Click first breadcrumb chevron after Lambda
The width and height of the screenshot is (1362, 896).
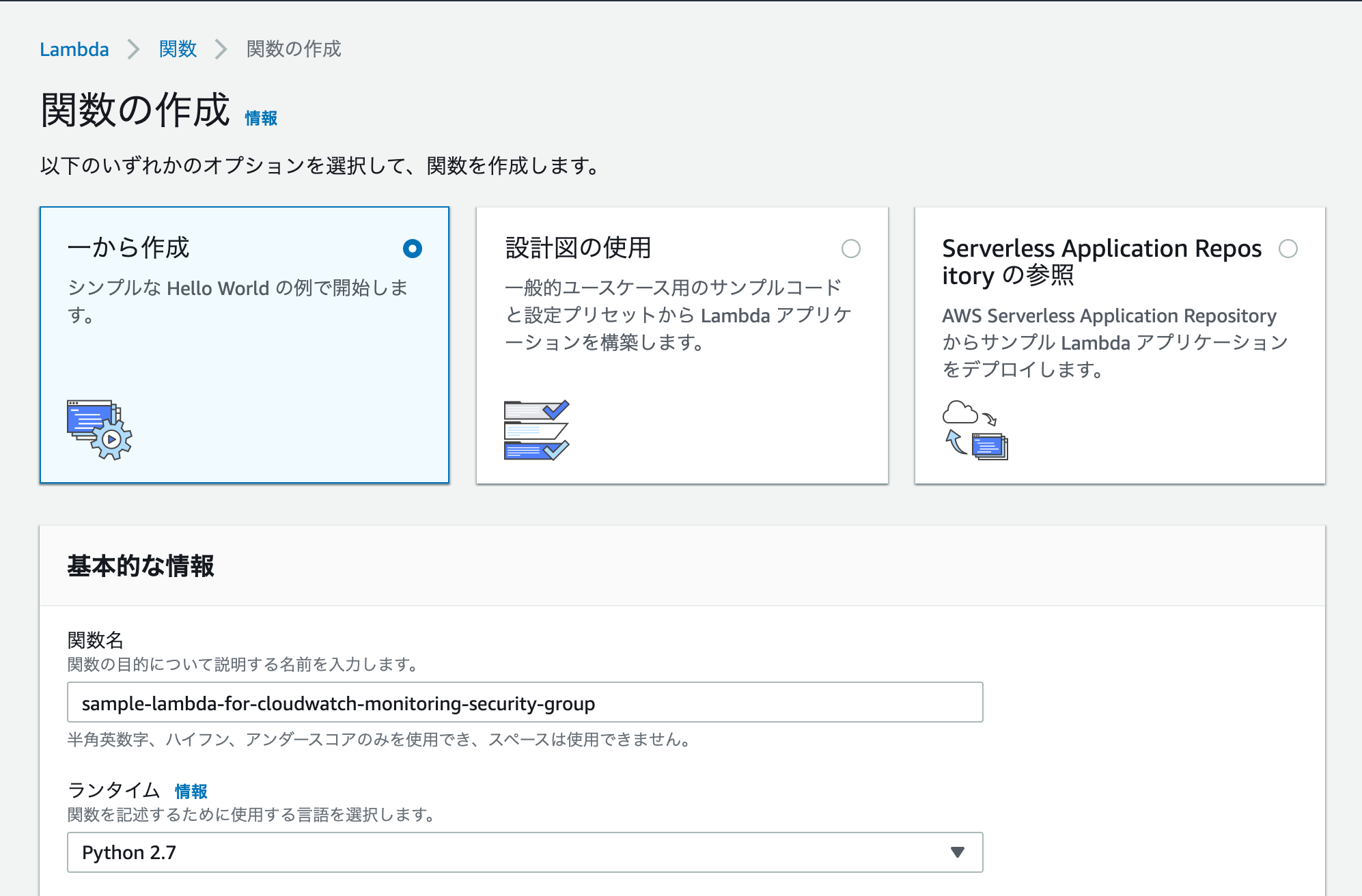(134, 49)
